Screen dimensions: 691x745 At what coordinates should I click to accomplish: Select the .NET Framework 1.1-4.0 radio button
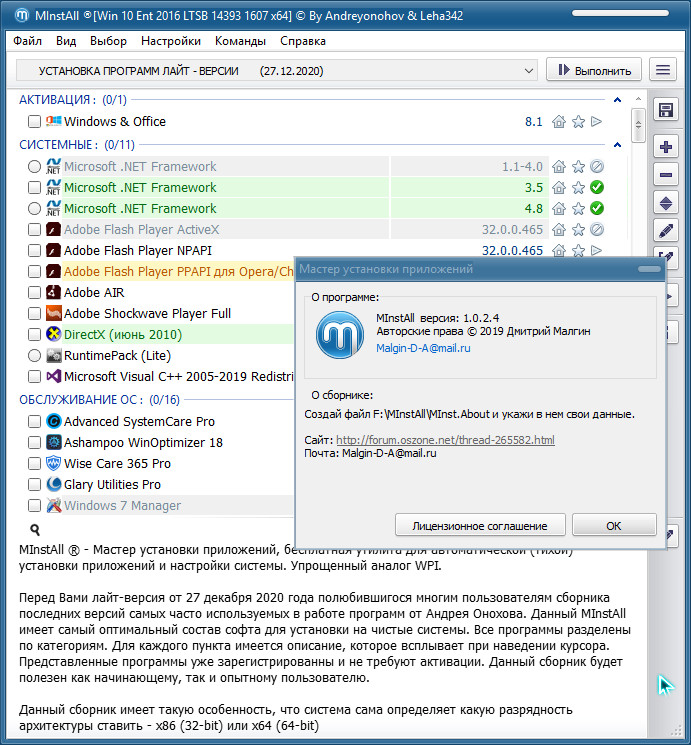pos(34,167)
